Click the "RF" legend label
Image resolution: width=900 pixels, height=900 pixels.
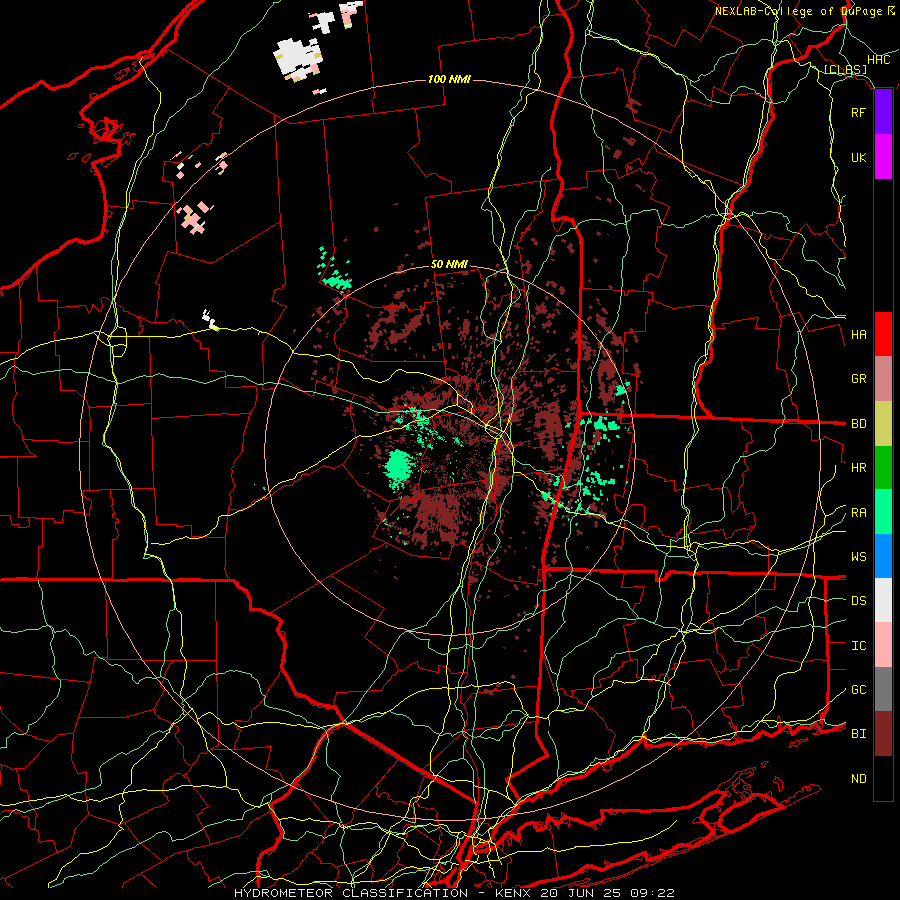coord(859,112)
